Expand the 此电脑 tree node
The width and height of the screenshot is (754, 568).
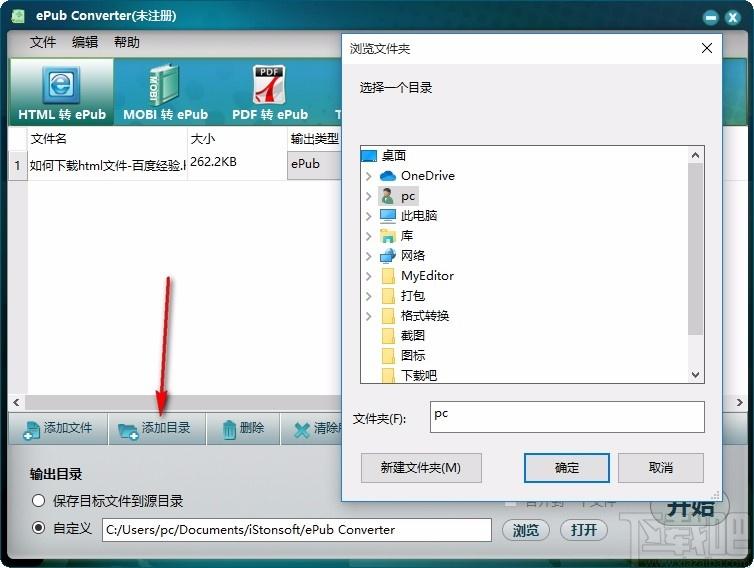click(369, 216)
